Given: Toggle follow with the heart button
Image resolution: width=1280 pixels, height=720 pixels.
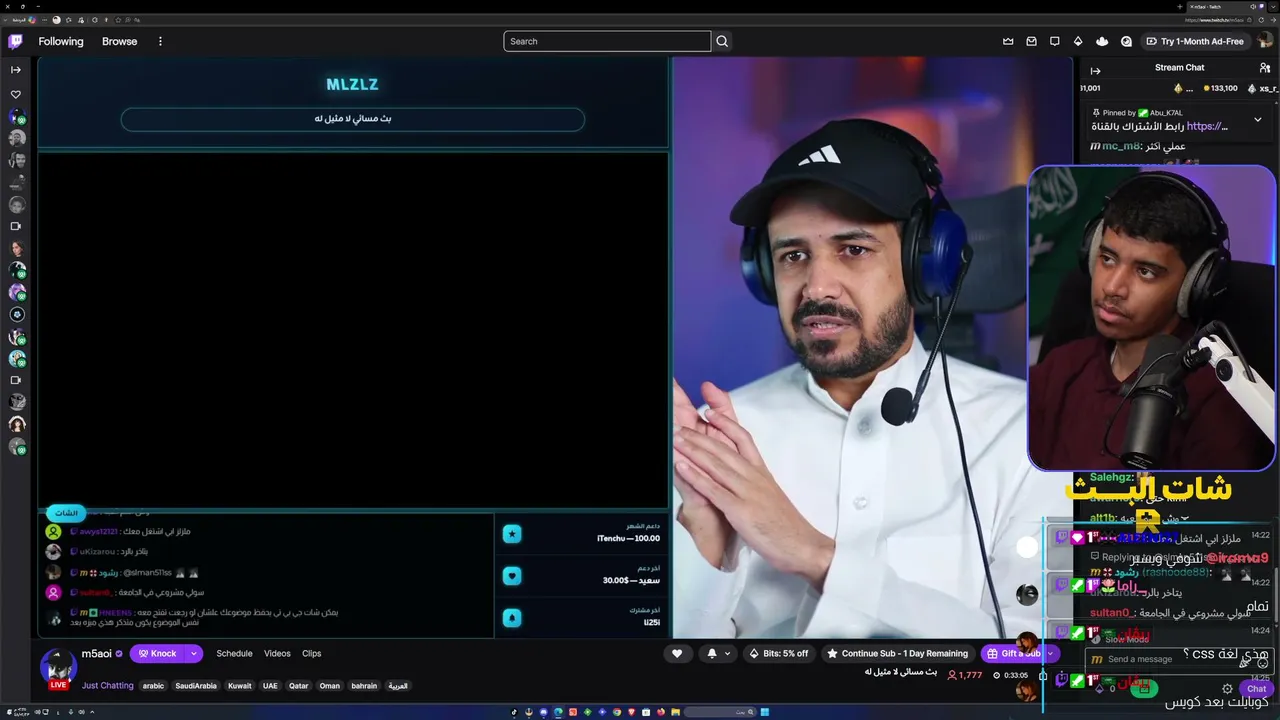Looking at the screenshot, I should 677,653.
